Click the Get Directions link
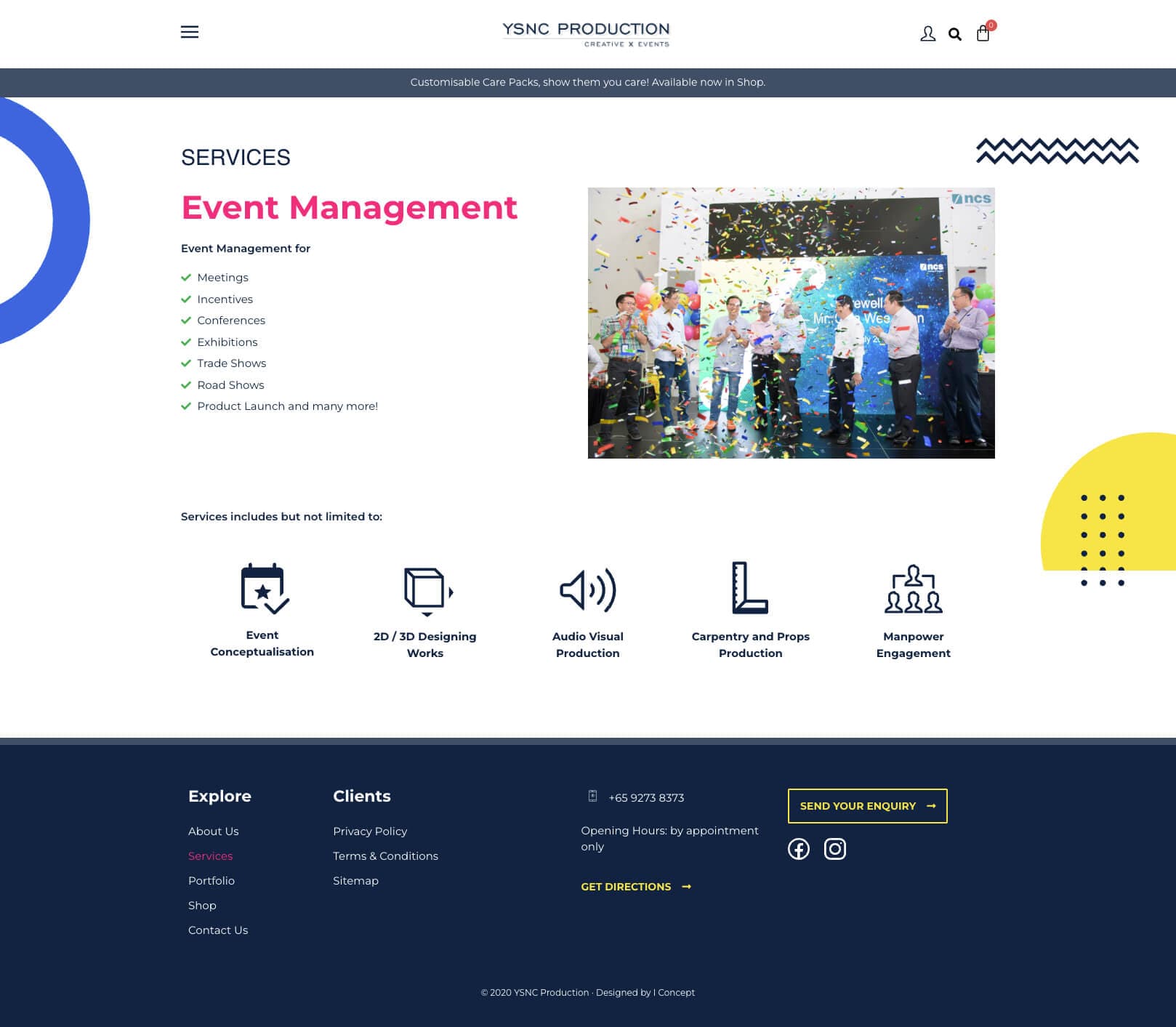1176x1027 pixels. pos(636,887)
